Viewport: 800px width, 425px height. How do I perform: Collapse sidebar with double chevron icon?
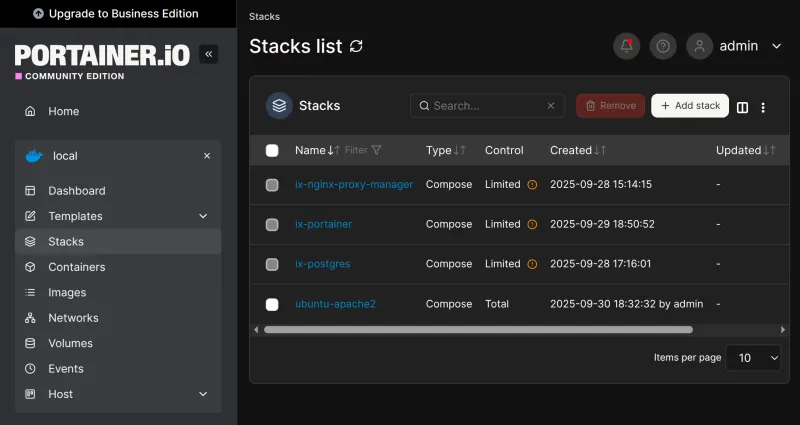coord(208,54)
